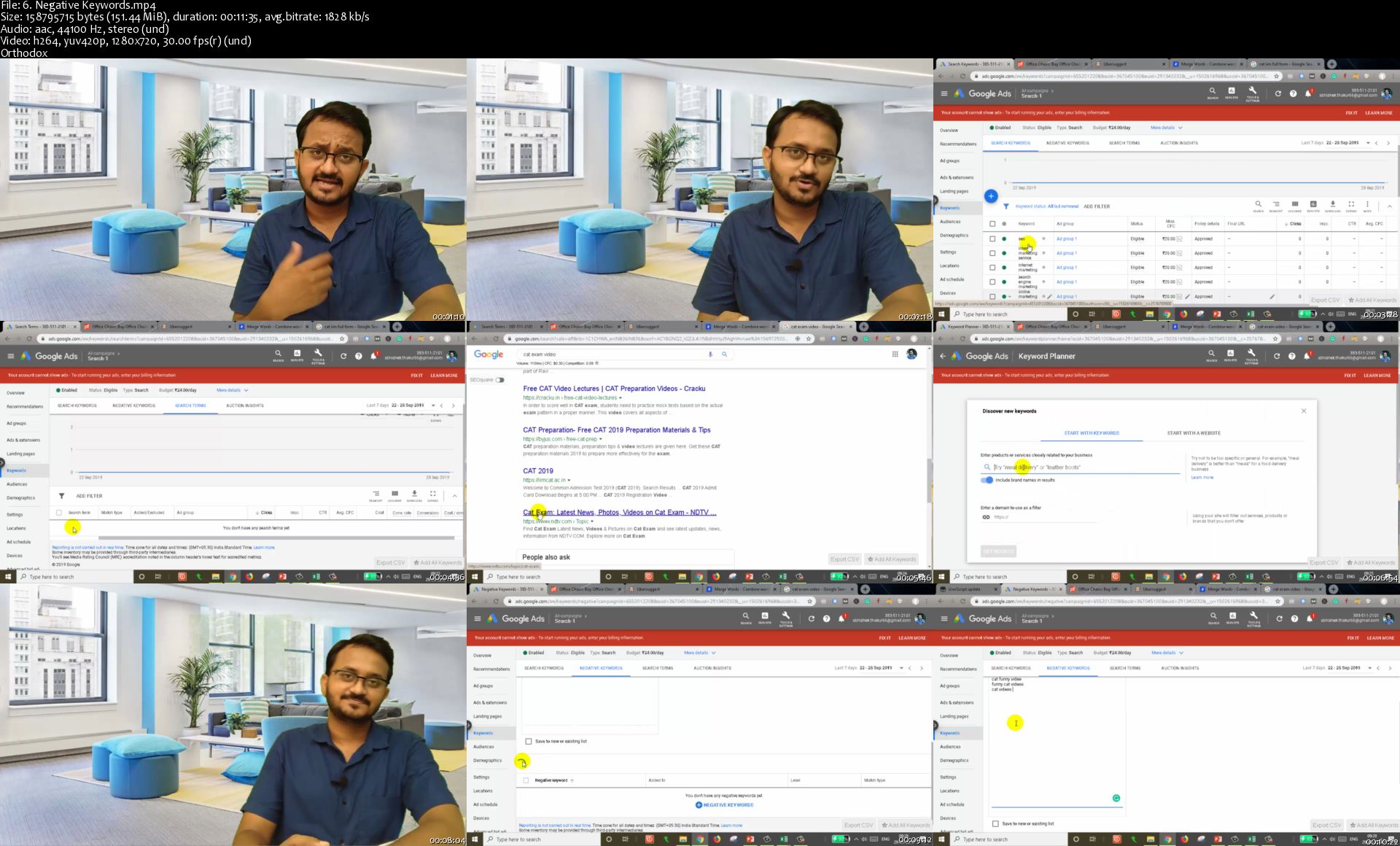This screenshot has width=1400, height=846.
Task: Open hamburger menu in the 03:28 Google Ads frame
Action: point(944,93)
